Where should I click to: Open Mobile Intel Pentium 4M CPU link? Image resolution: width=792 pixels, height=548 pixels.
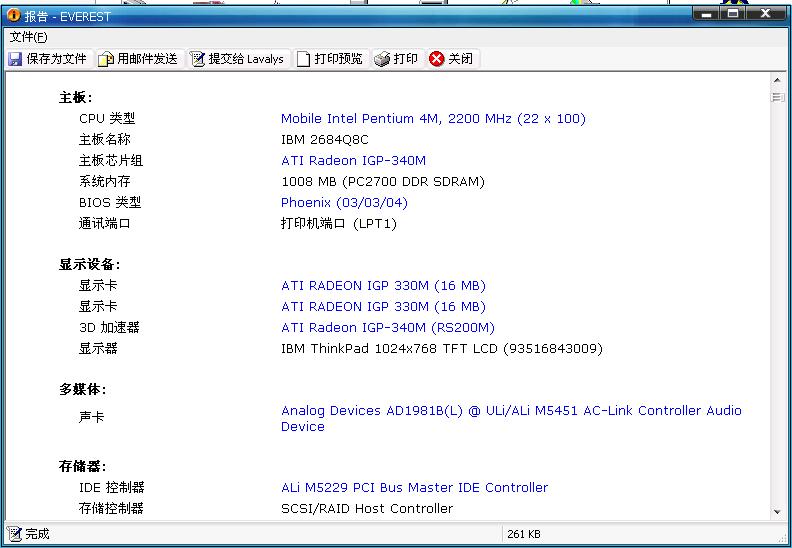(433, 119)
